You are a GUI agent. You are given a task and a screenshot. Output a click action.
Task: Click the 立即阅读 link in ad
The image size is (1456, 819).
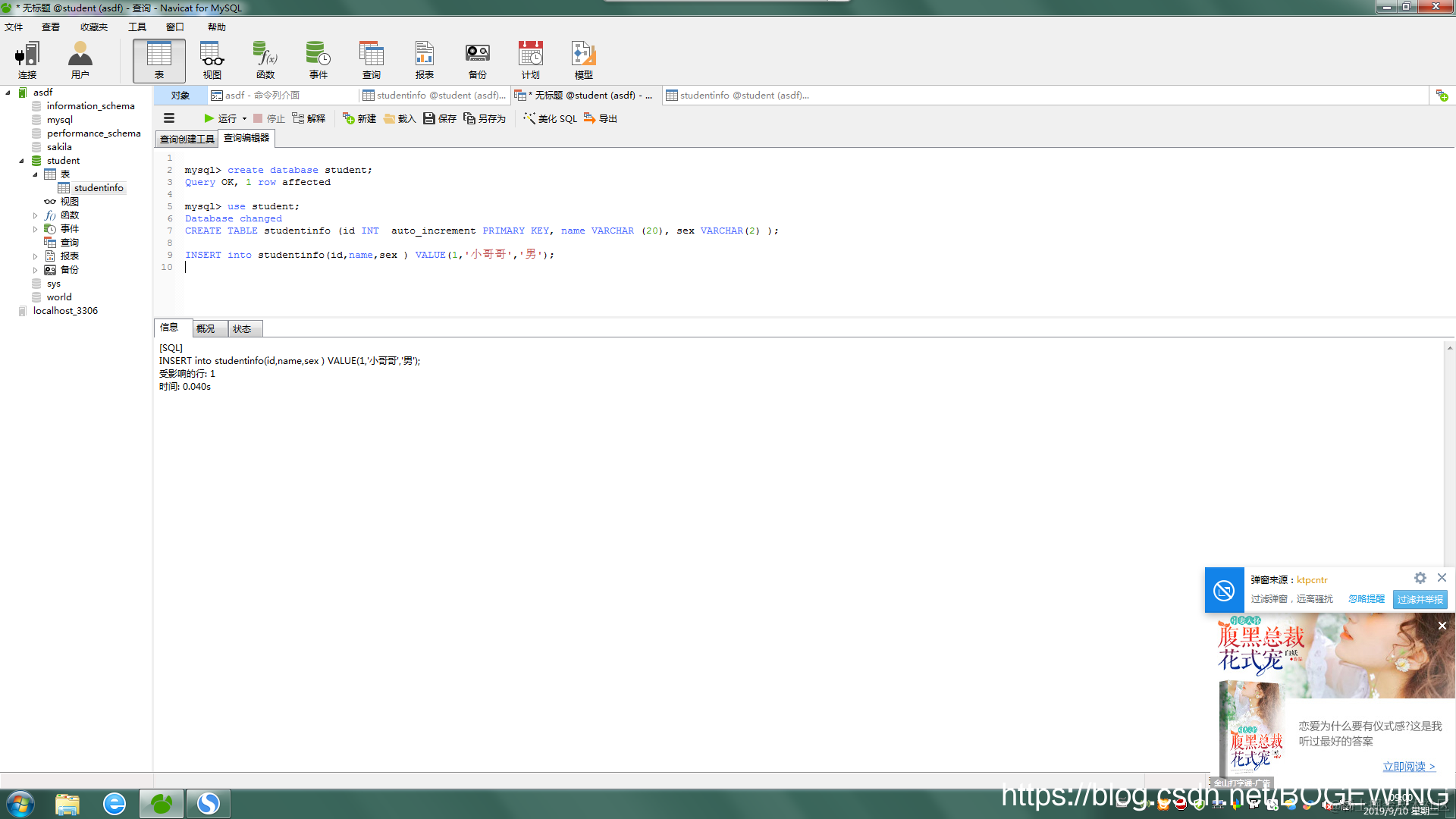1408,766
